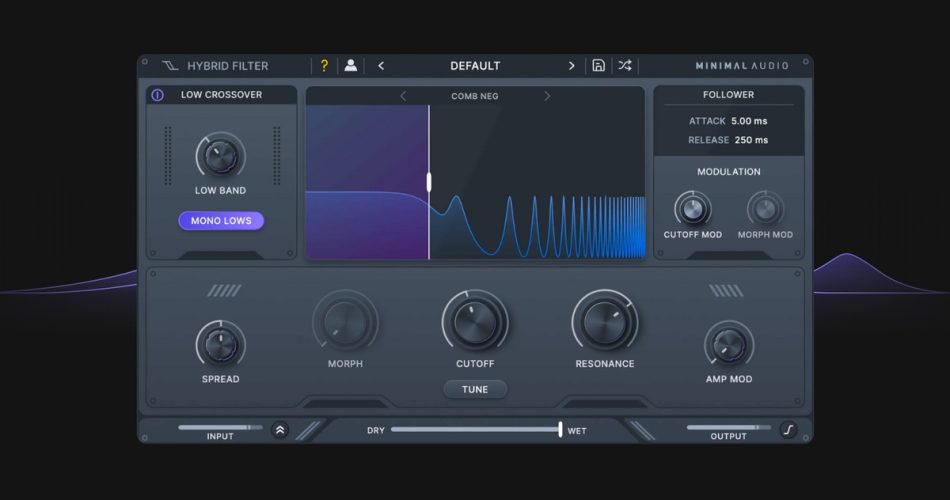Click the Attack 5.00 ms value
950x500 pixels.
[749, 121]
